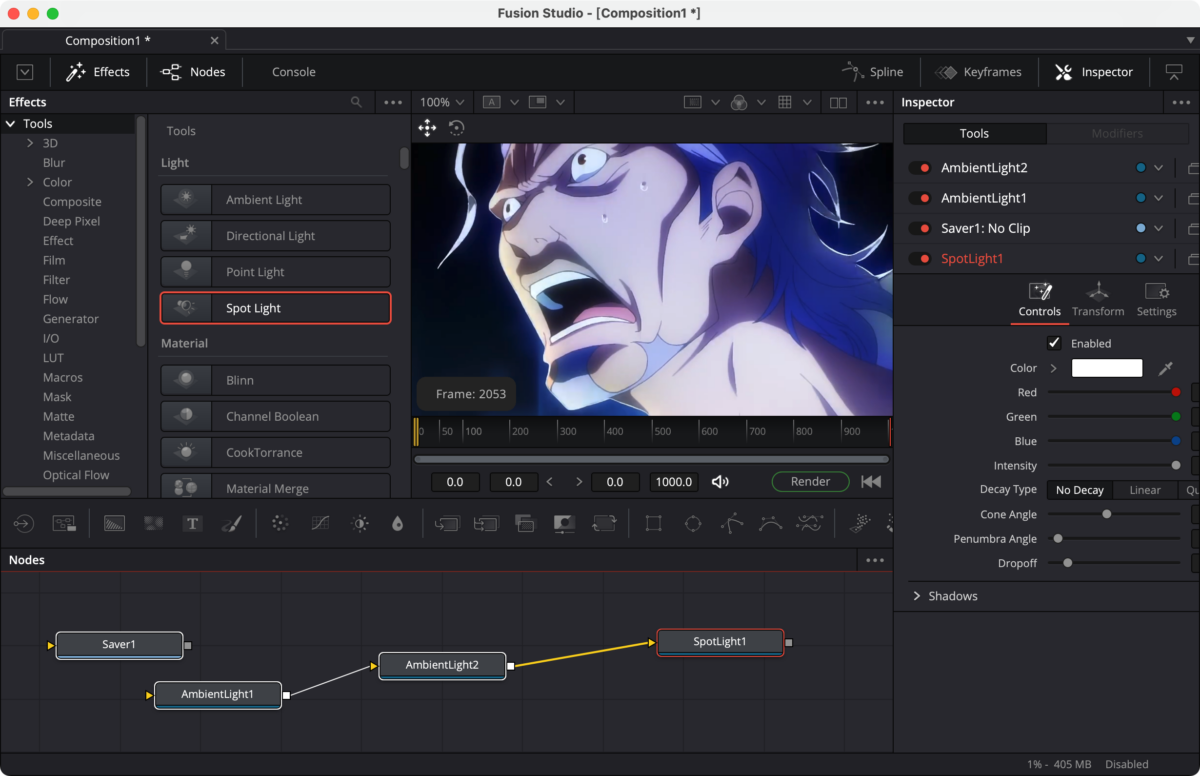The image size is (1200, 776).
Task: Click the reset rotation viewer icon
Action: (456, 127)
